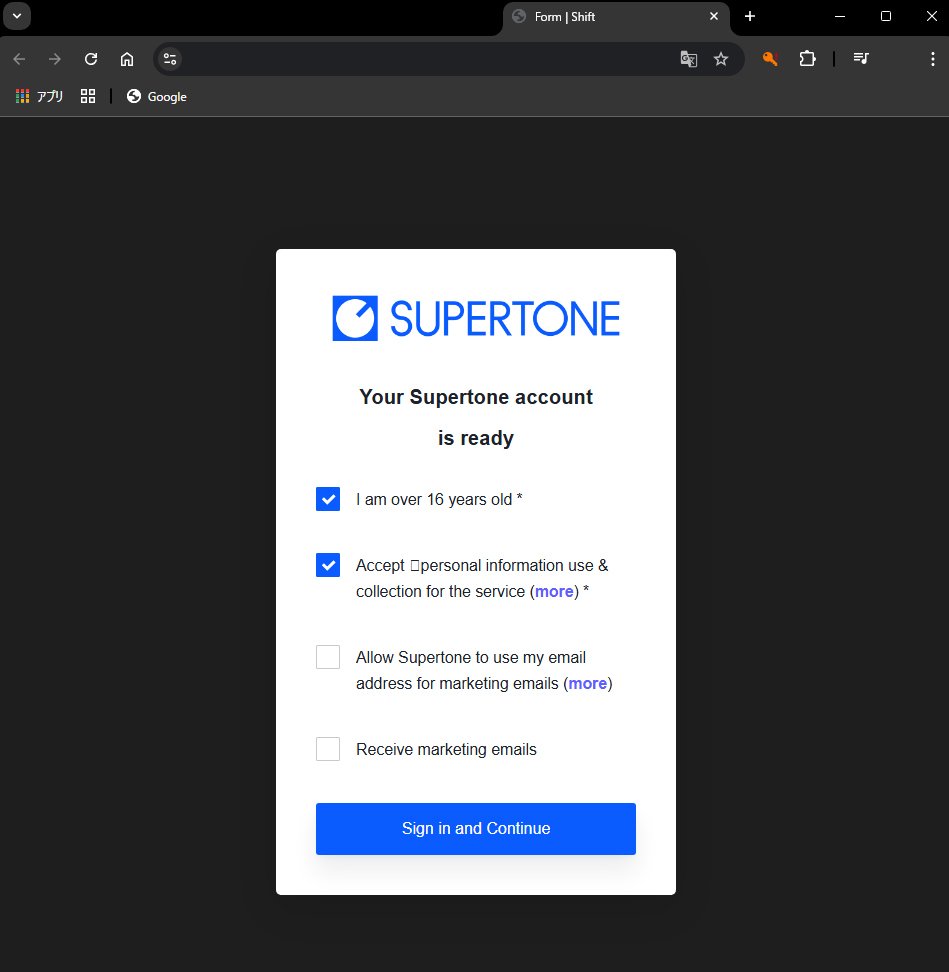Click the forward navigation arrow
Screen dimensions: 949x972
(x=55, y=58)
